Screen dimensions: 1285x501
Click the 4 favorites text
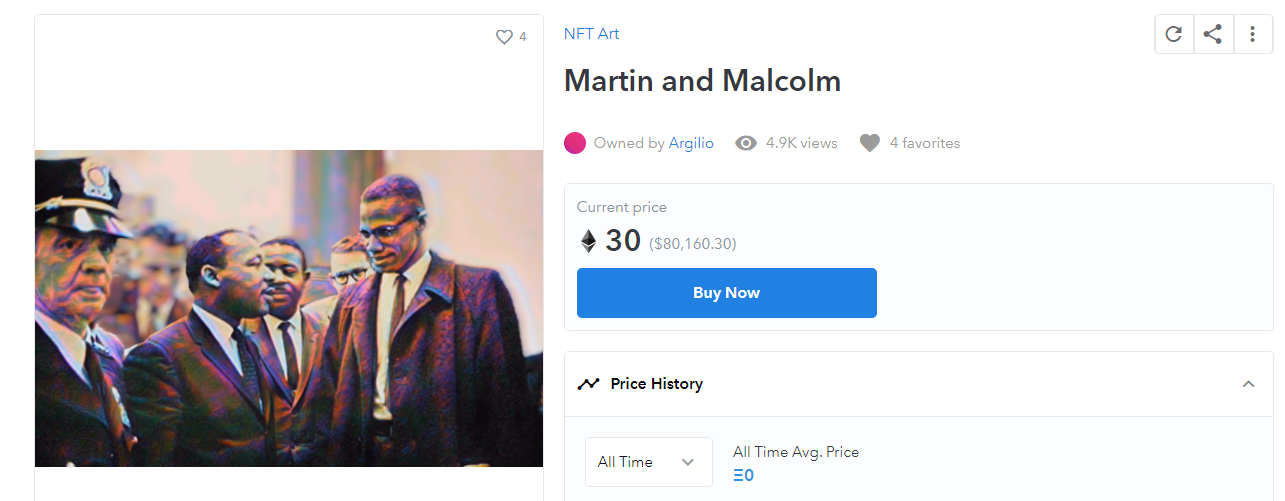pyautogui.click(x=925, y=143)
